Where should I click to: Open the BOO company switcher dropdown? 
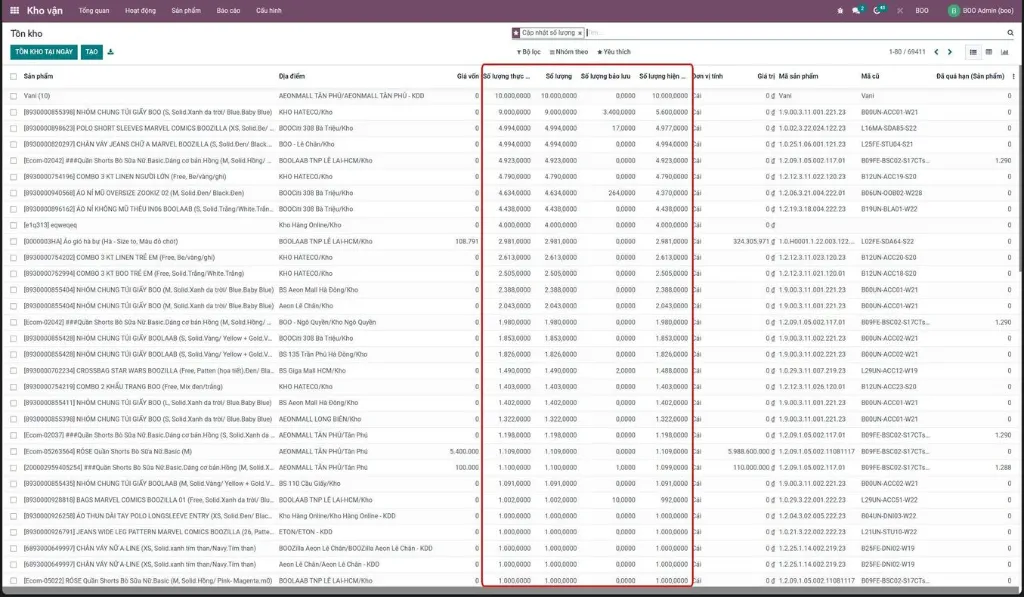pyautogui.click(x=921, y=10)
